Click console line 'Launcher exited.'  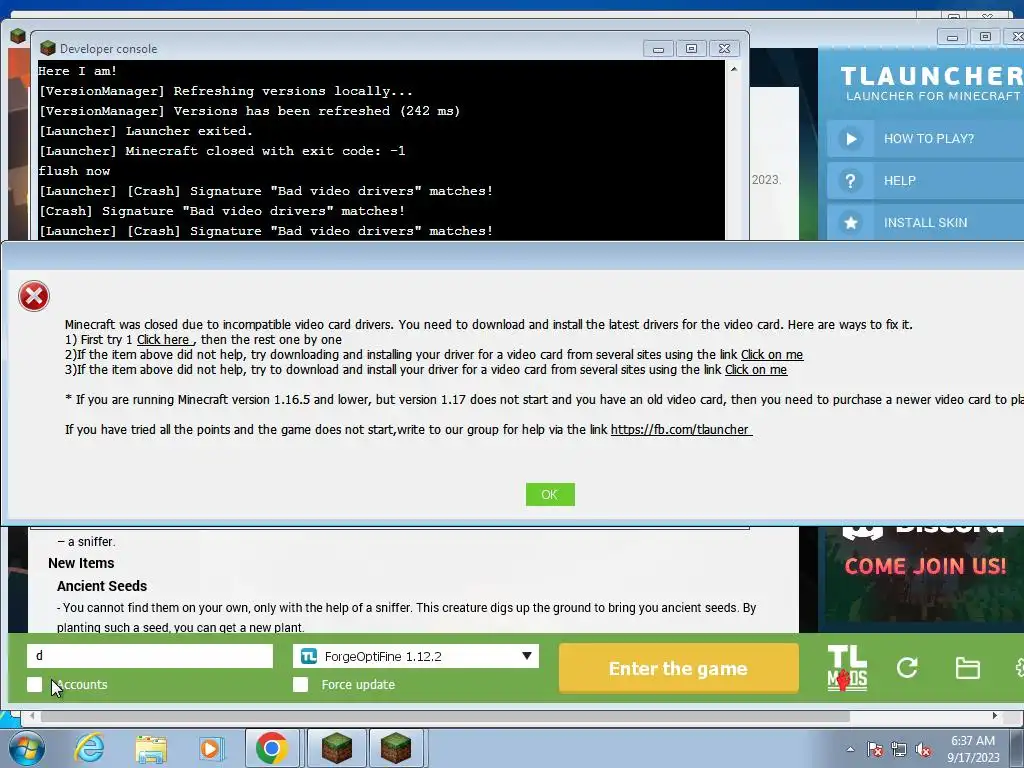[x=189, y=131]
